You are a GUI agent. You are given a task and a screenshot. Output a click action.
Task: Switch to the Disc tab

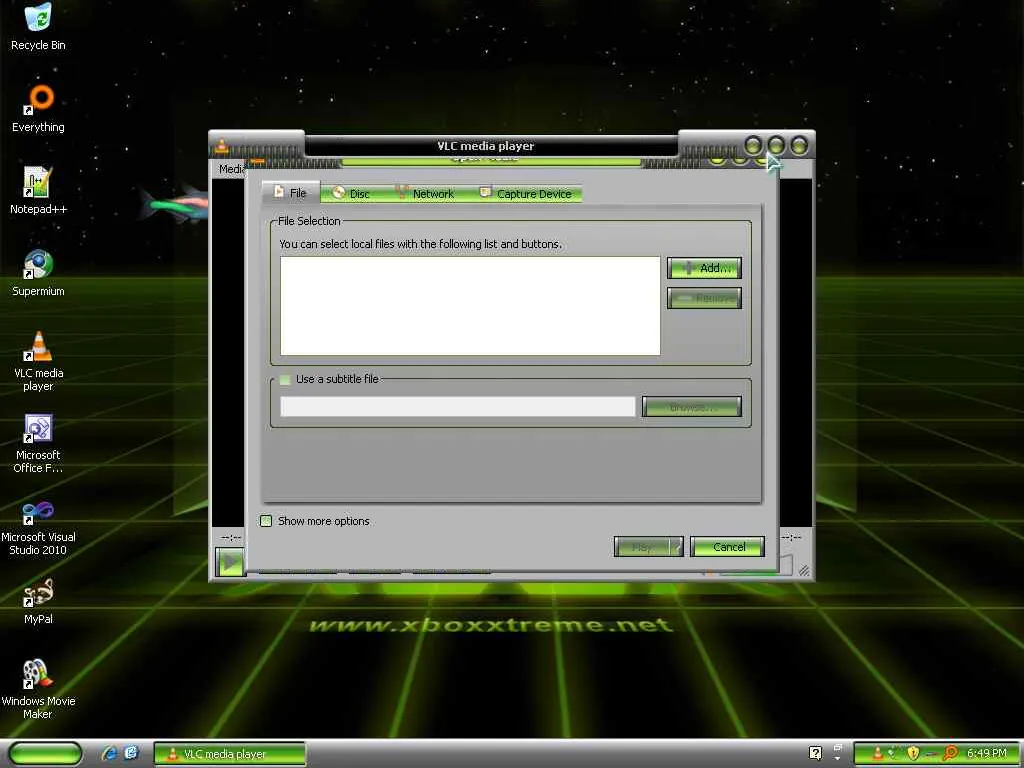point(351,193)
